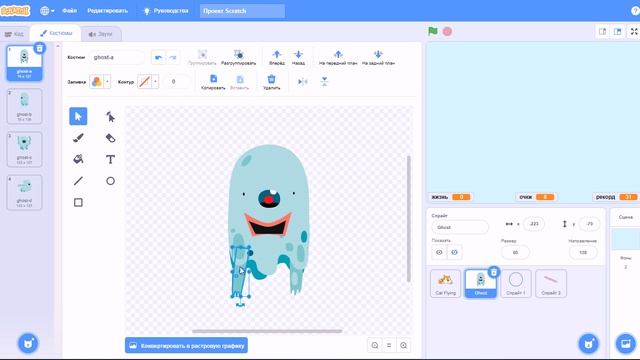
Task: Select the Спрайт 1 circle sprite
Action: pyautogui.click(x=516, y=283)
